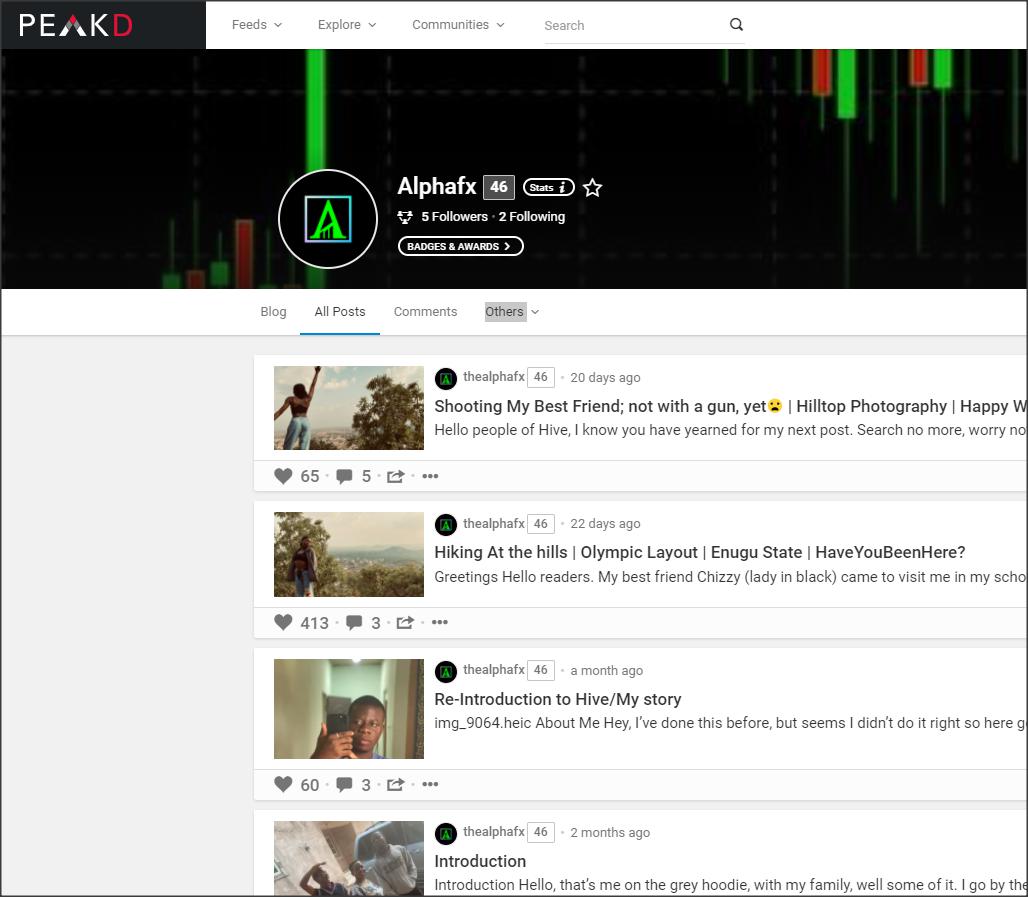Screen dimensions: 1028x897
Task: Like the Re-Introduction to Hive post
Action: (283, 784)
